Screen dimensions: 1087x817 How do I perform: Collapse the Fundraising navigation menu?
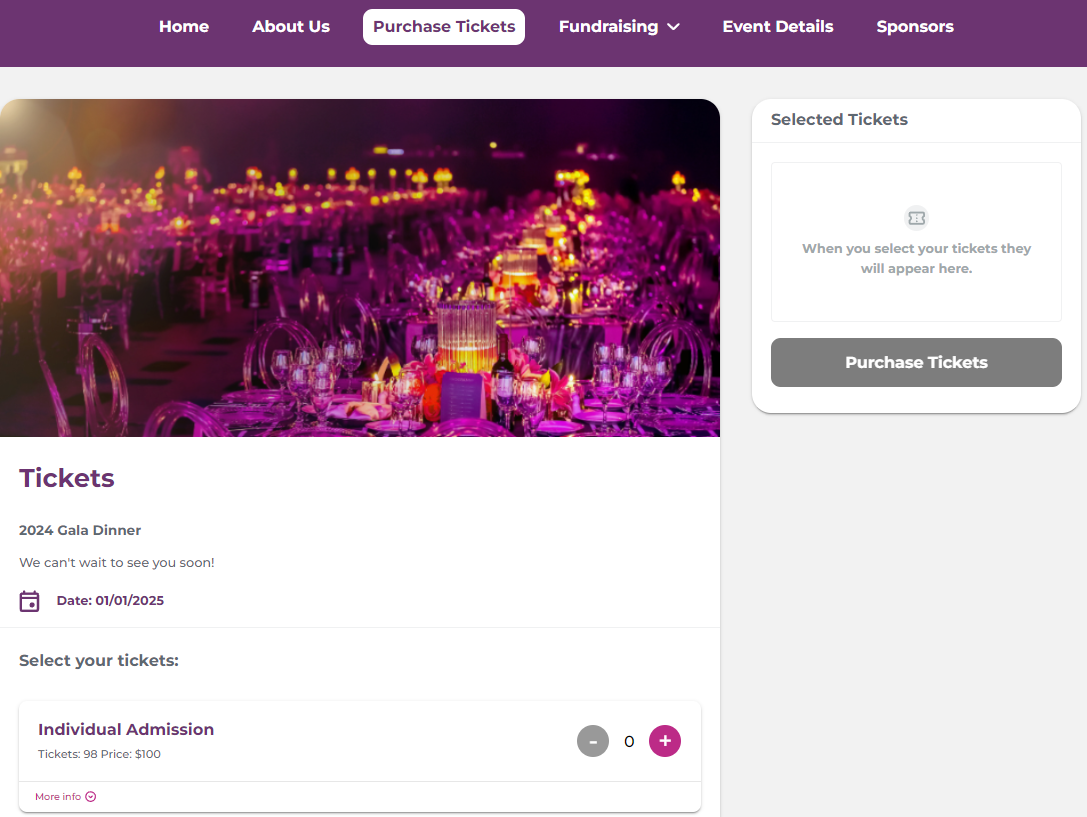click(x=673, y=27)
